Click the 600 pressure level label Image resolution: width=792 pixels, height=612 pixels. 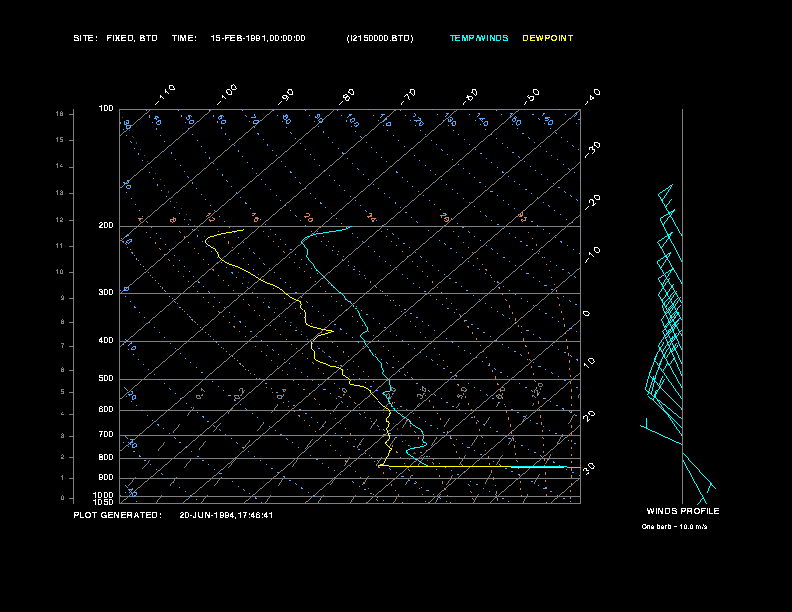click(106, 410)
